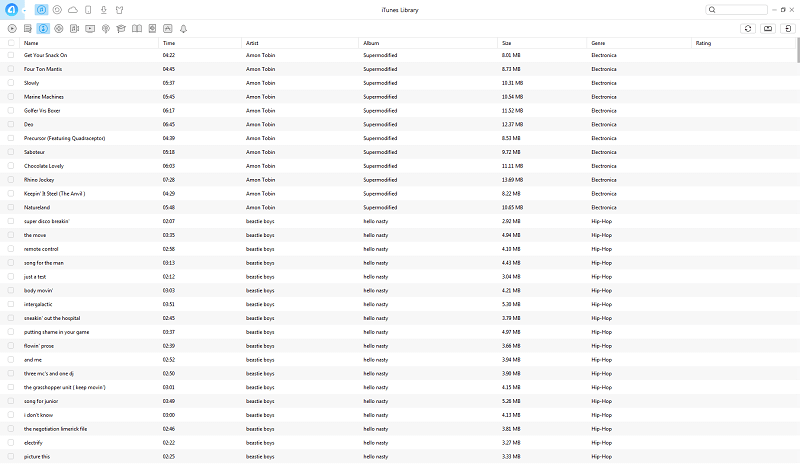Check the box for intergalactic
The height and width of the screenshot is (467, 800).
(x=11, y=304)
